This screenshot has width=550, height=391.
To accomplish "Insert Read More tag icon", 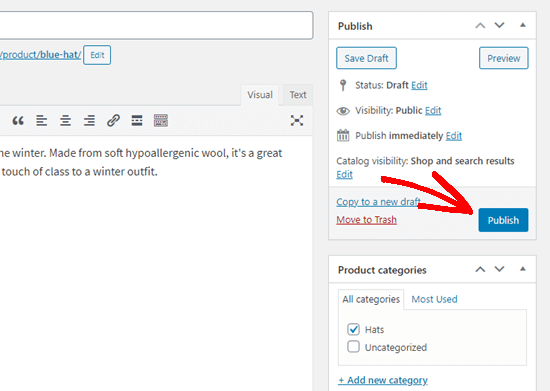I will tap(137, 121).
